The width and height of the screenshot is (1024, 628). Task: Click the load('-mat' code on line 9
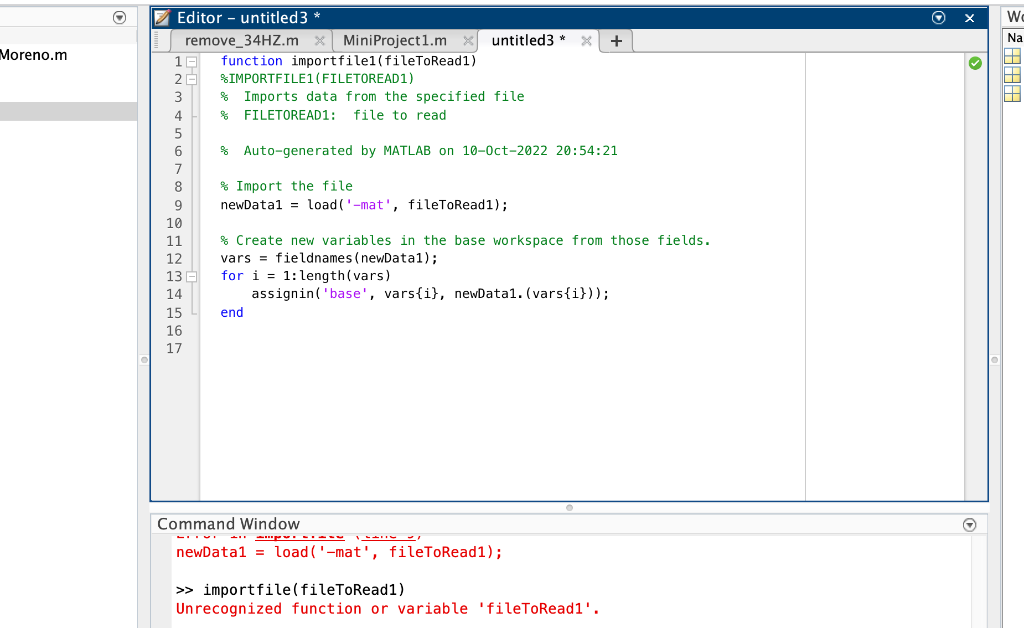(x=349, y=205)
